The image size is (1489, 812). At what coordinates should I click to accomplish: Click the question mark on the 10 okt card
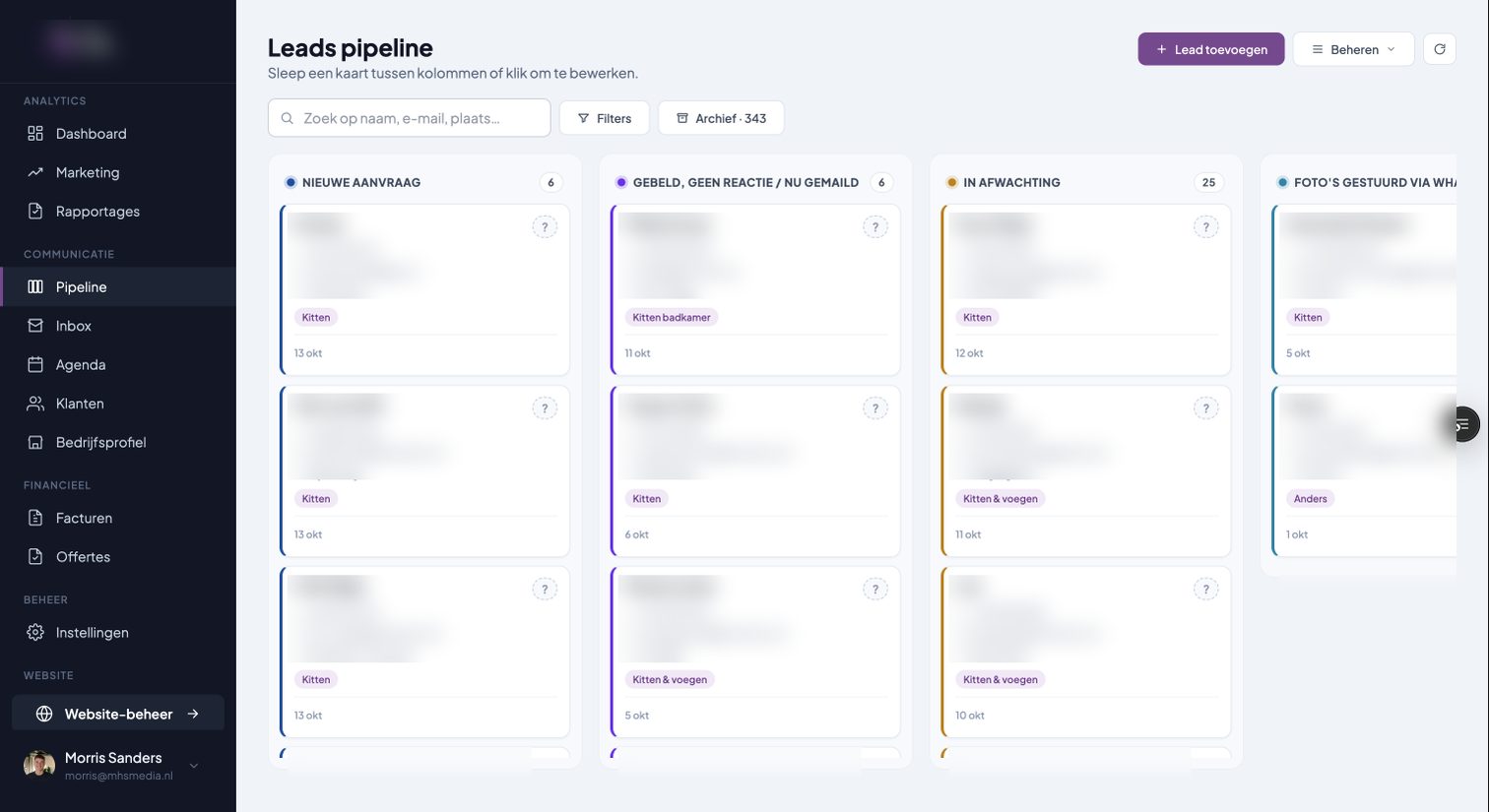(x=1206, y=590)
